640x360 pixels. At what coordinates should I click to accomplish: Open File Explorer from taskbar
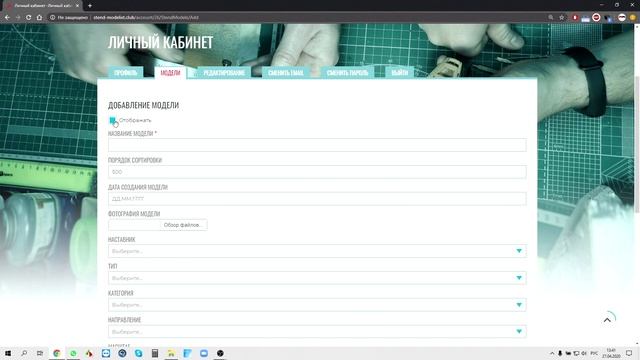click(171, 353)
